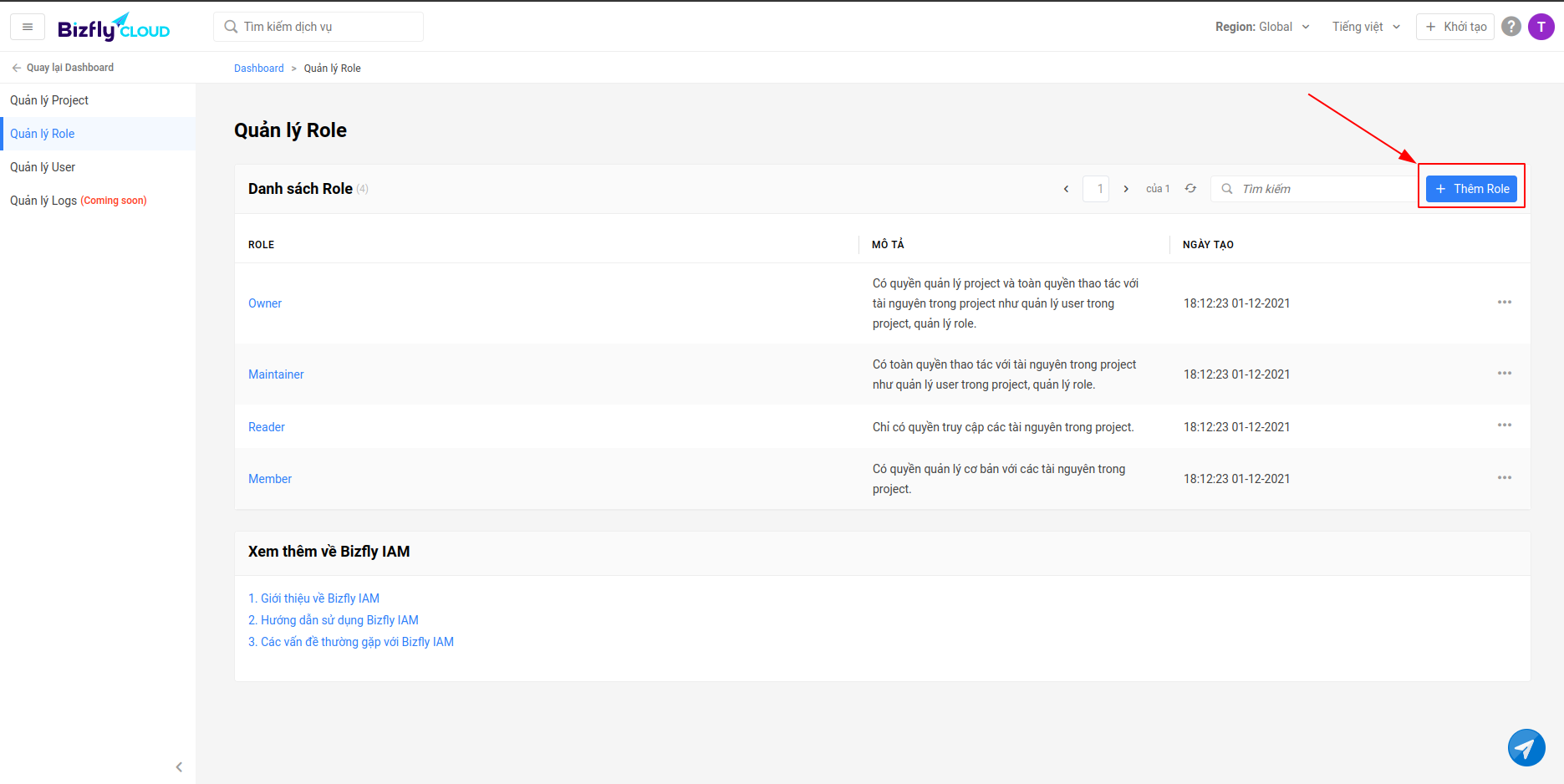
Task: Select Quản lý User in sidebar
Action: point(43,167)
